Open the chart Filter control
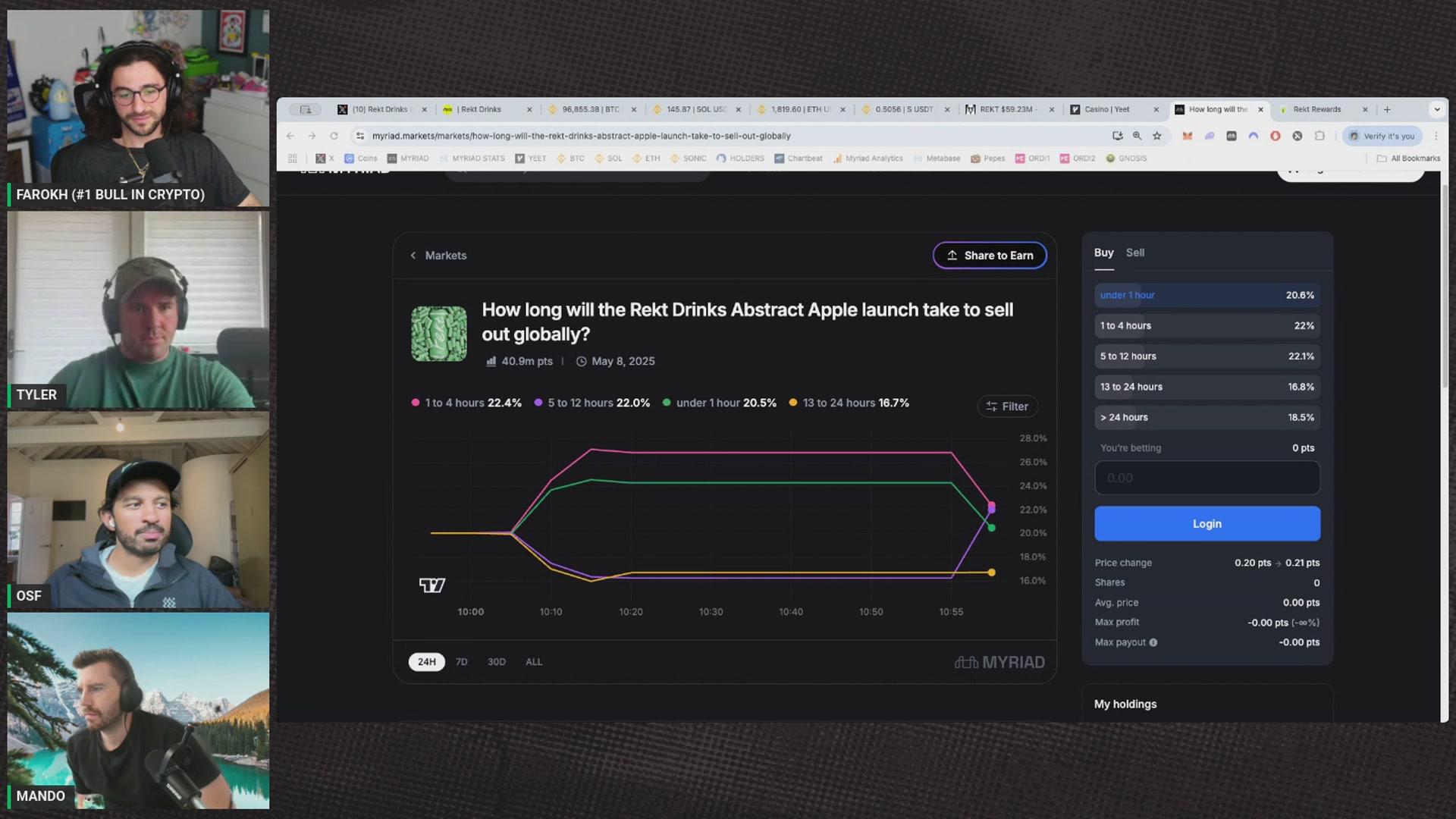The width and height of the screenshot is (1456, 819). [1007, 406]
